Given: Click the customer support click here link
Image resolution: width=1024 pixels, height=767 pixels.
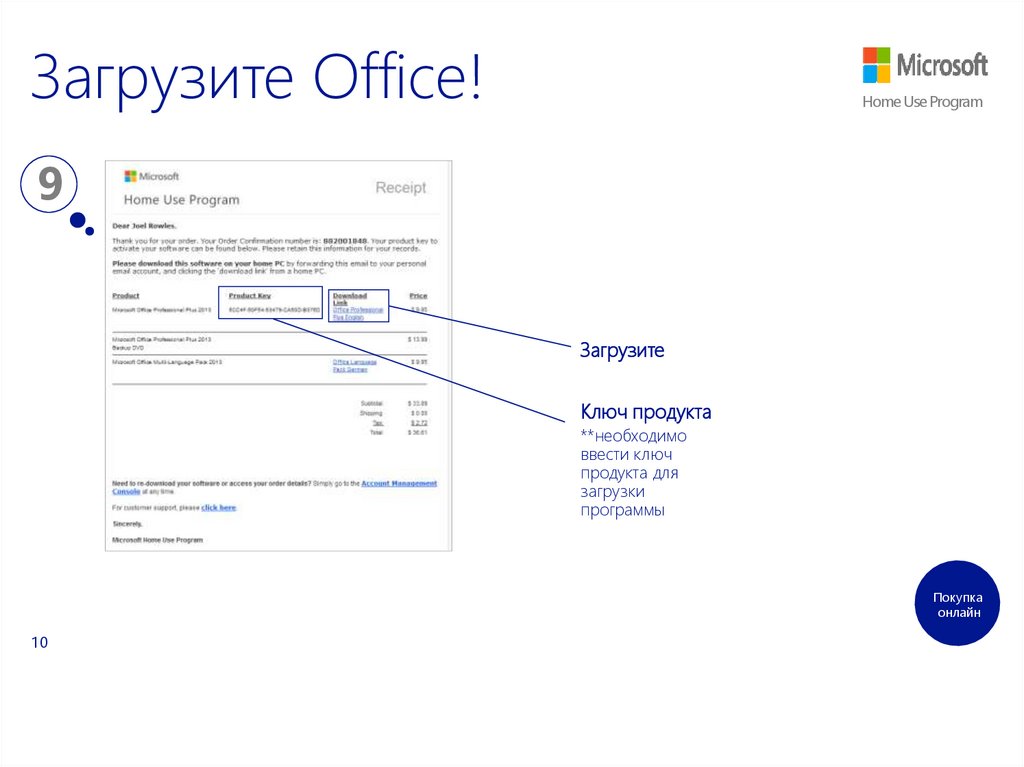Looking at the screenshot, I should pos(218,508).
